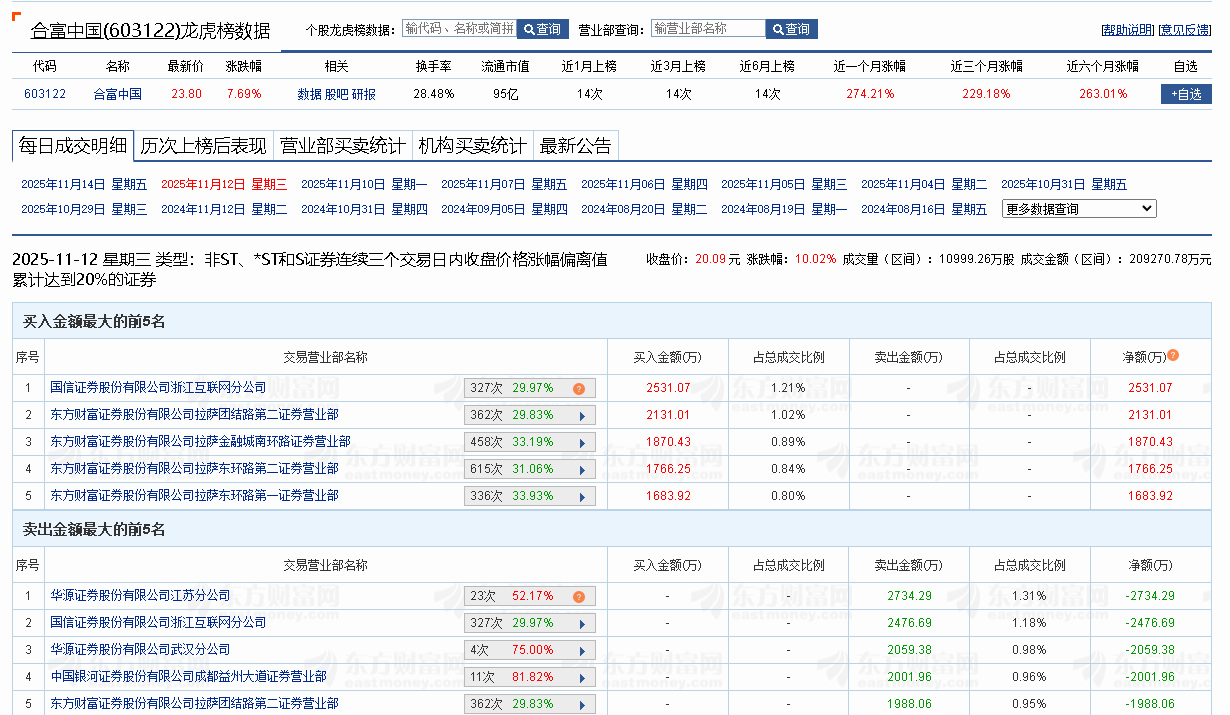Open 华源证券江苏分公司 link

point(140,595)
